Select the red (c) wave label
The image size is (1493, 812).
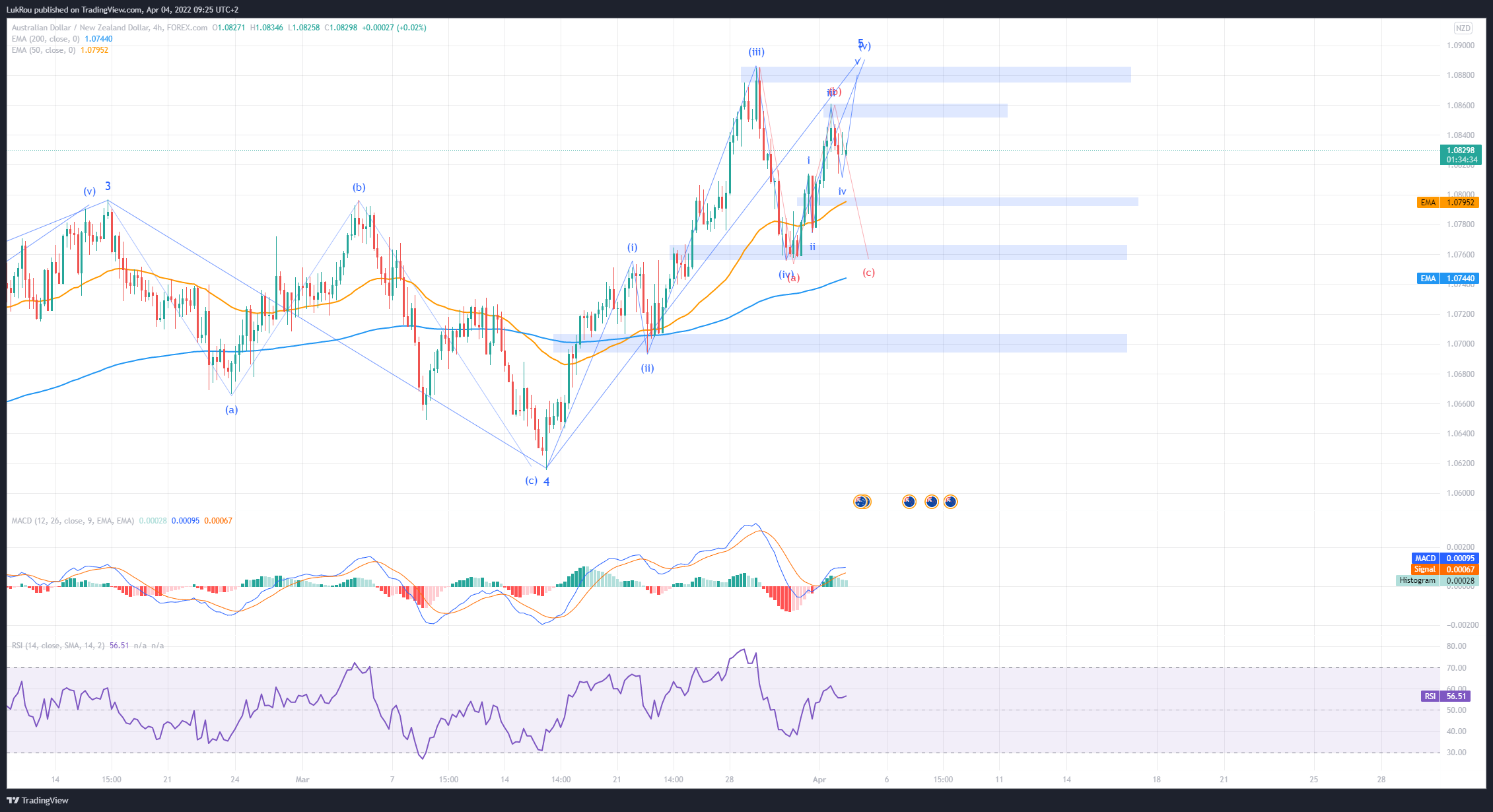point(868,273)
